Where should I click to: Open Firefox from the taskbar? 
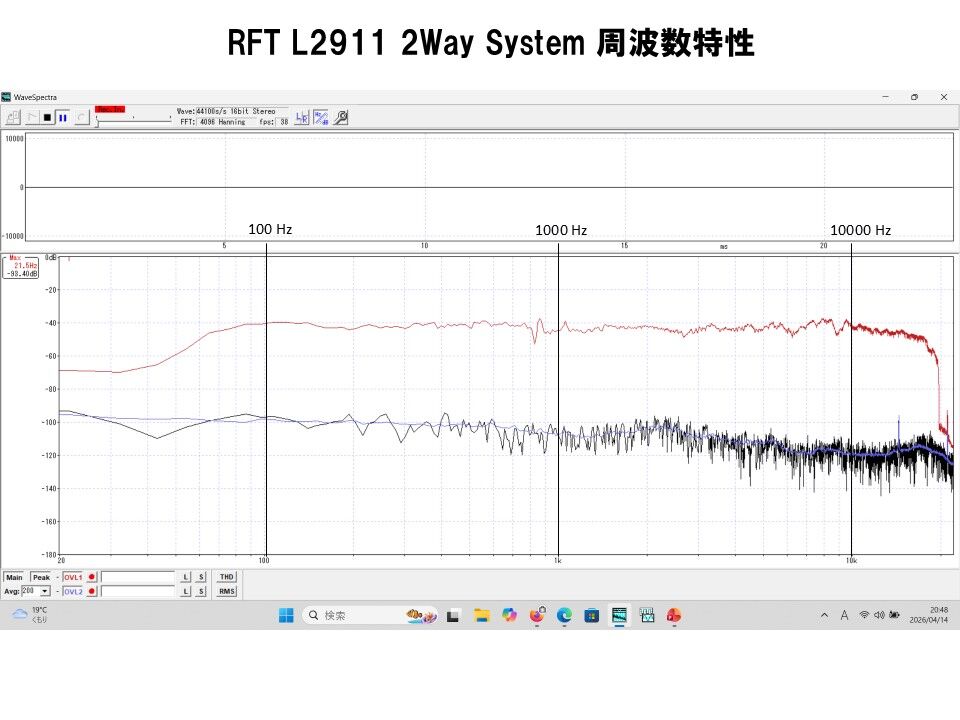(x=537, y=615)
